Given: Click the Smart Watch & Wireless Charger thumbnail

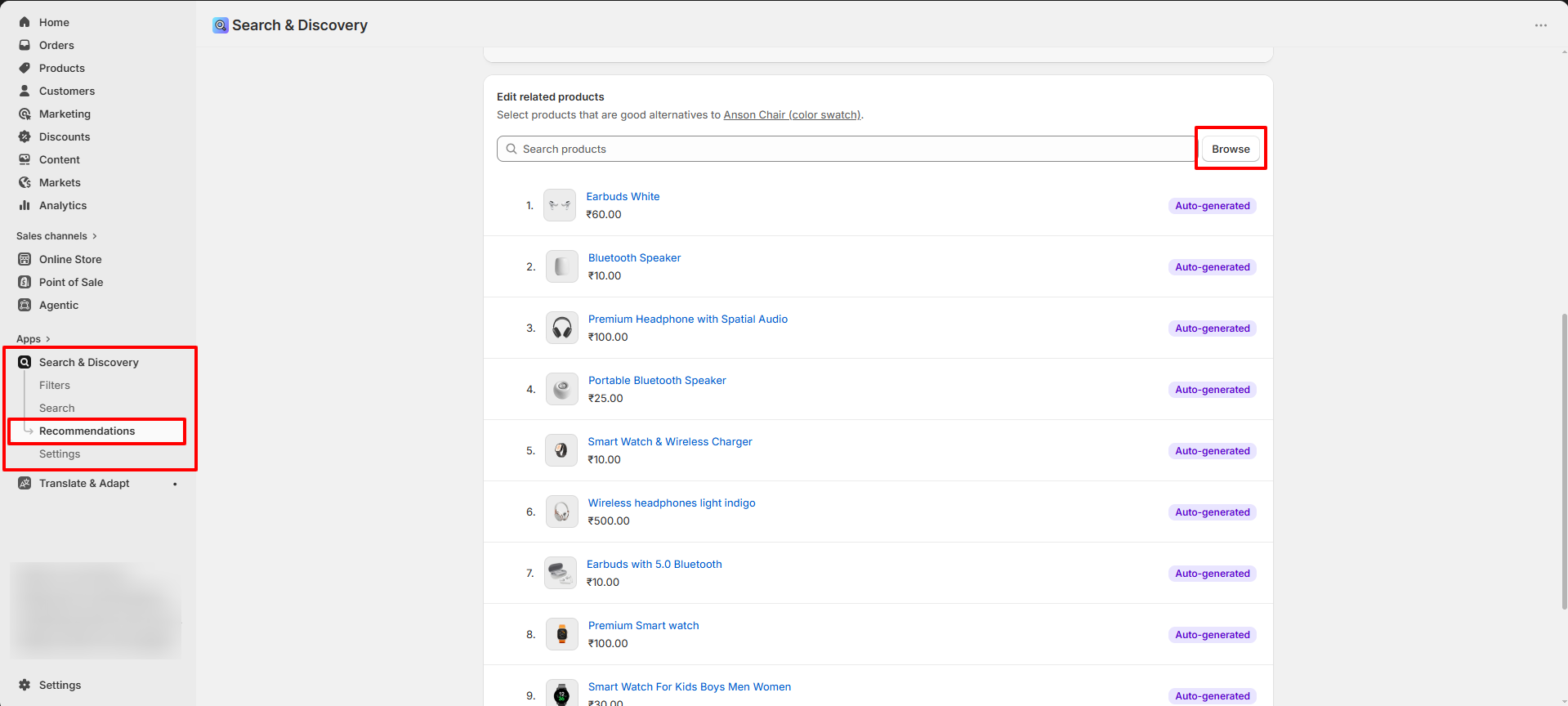Looking at the screenshot, I should (x=561, y=450).
